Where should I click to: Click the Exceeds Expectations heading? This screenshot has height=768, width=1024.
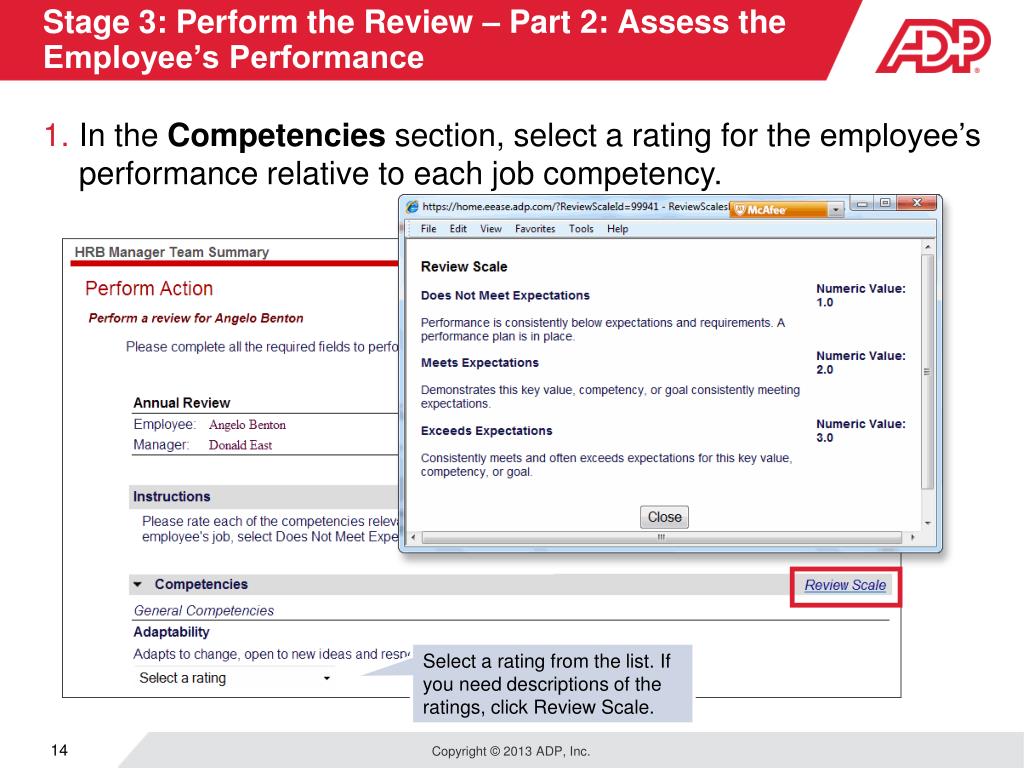pyautogui.click(x=487, y=430)
